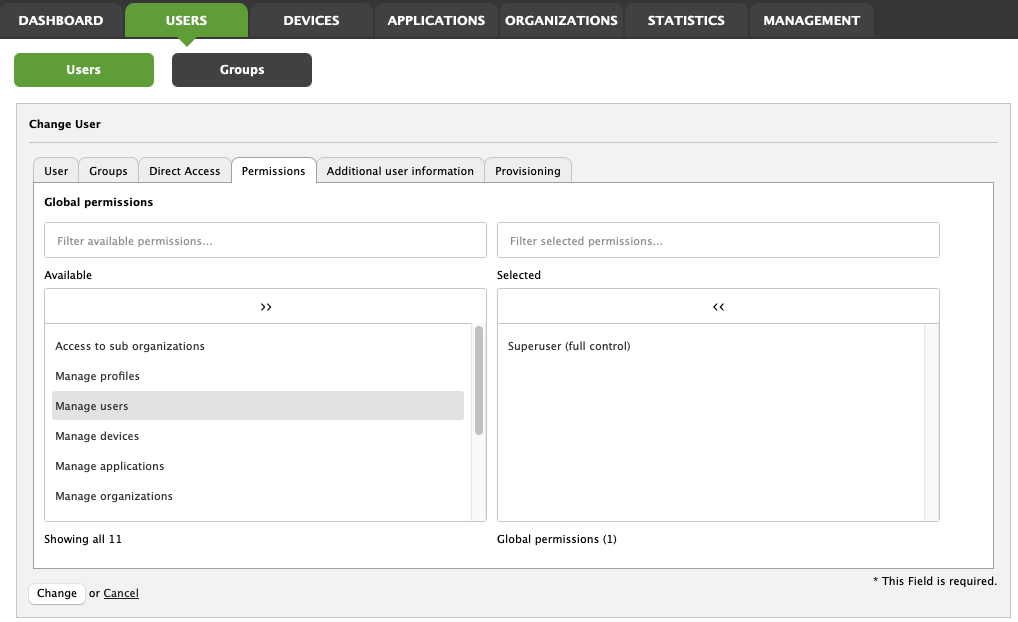Viewport: 1018px width, 622px height.
Task: Select Manage devices in available list
Action: coord(97,436)
